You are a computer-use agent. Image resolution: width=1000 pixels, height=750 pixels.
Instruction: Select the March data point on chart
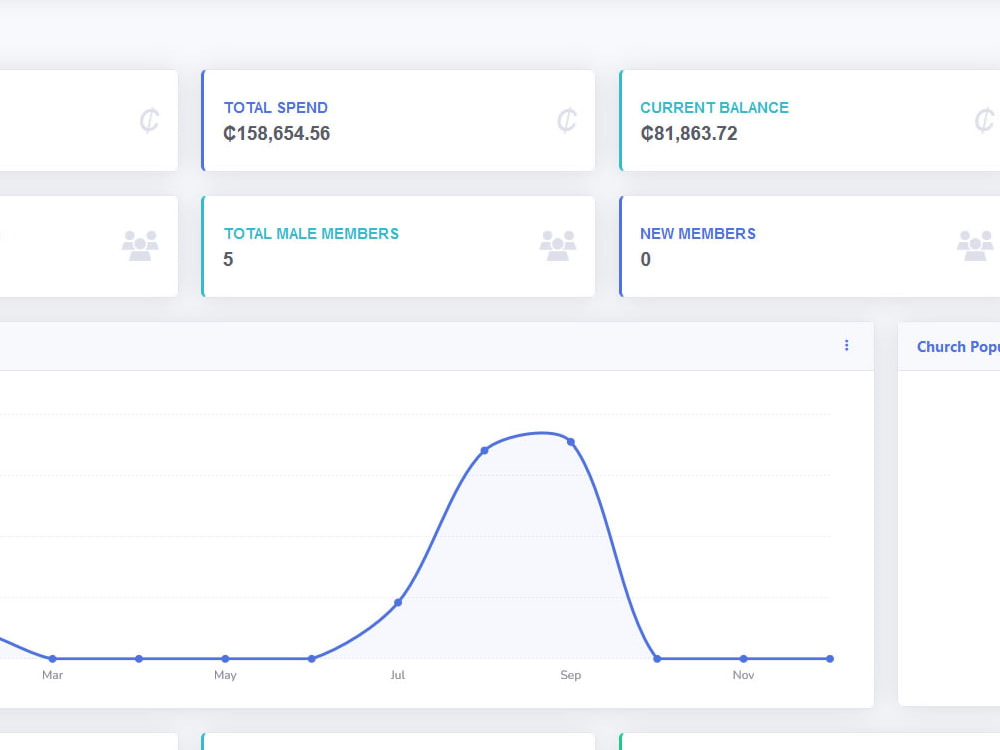(52, 659)
